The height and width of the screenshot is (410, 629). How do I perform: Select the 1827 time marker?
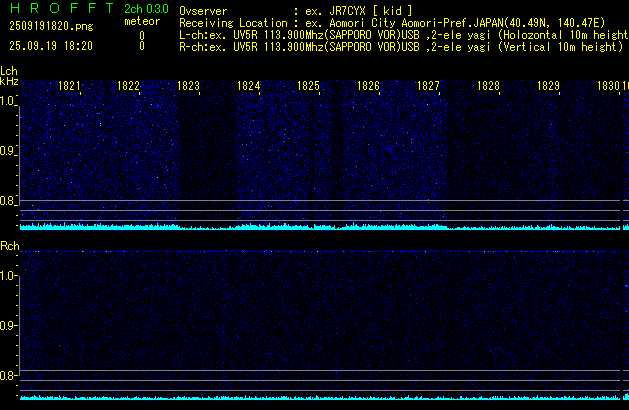(428, 87)
